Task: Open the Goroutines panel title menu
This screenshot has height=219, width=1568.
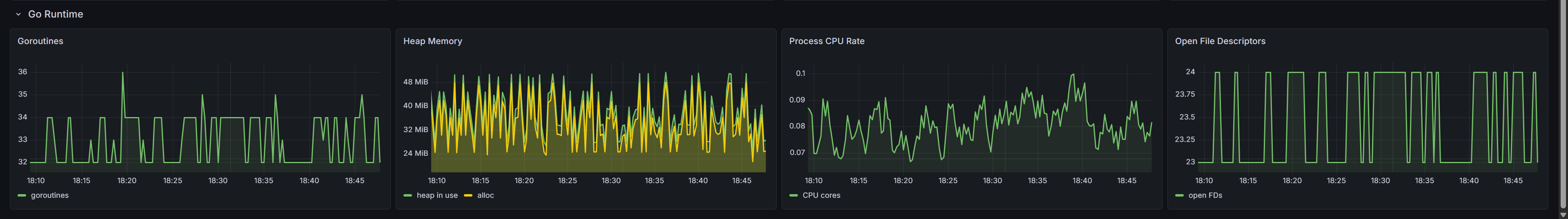Action: (x=40, y=41)
